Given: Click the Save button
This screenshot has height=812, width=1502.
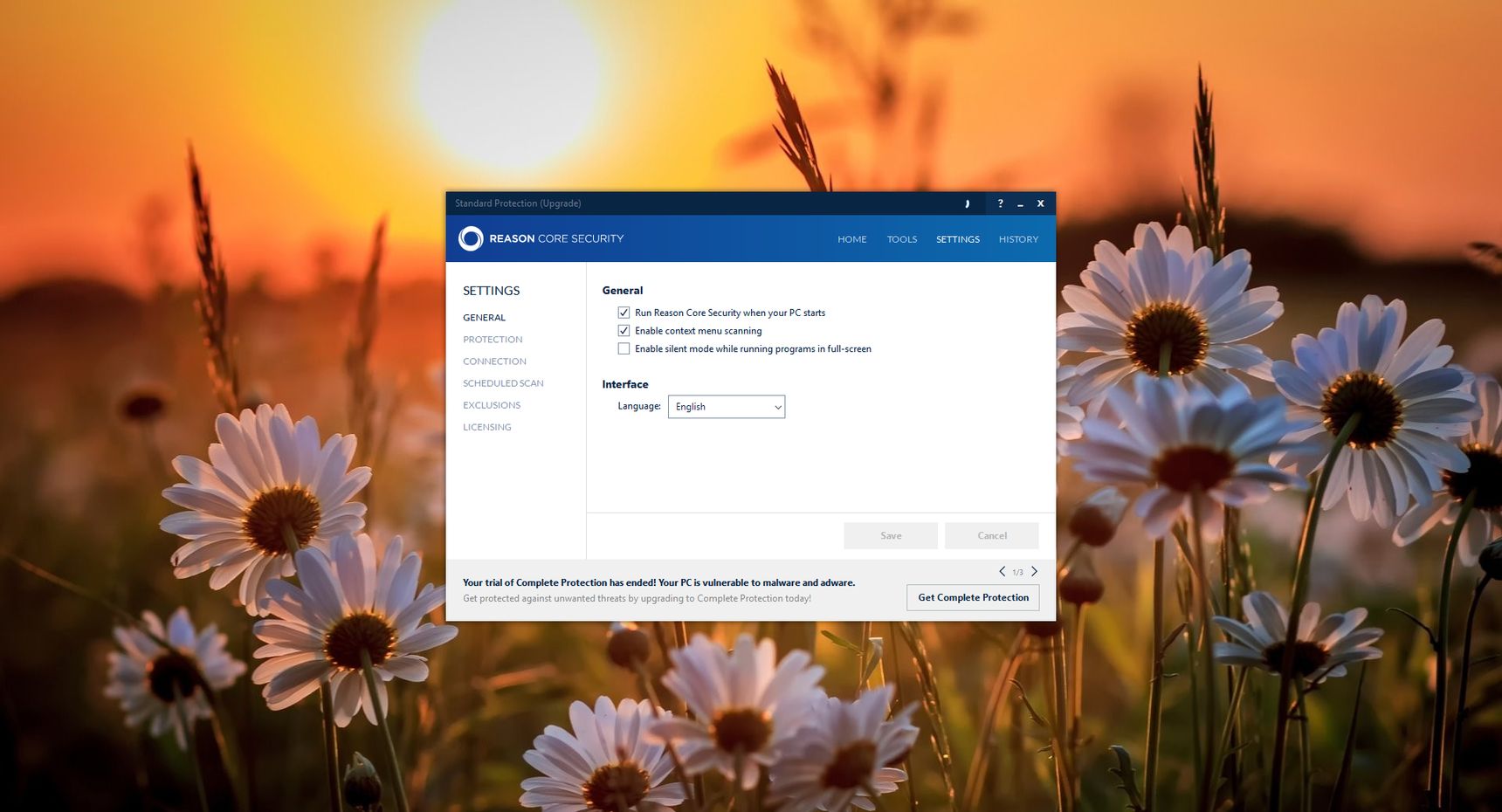Looking at the screenshot, I should (x=891, y=536).
